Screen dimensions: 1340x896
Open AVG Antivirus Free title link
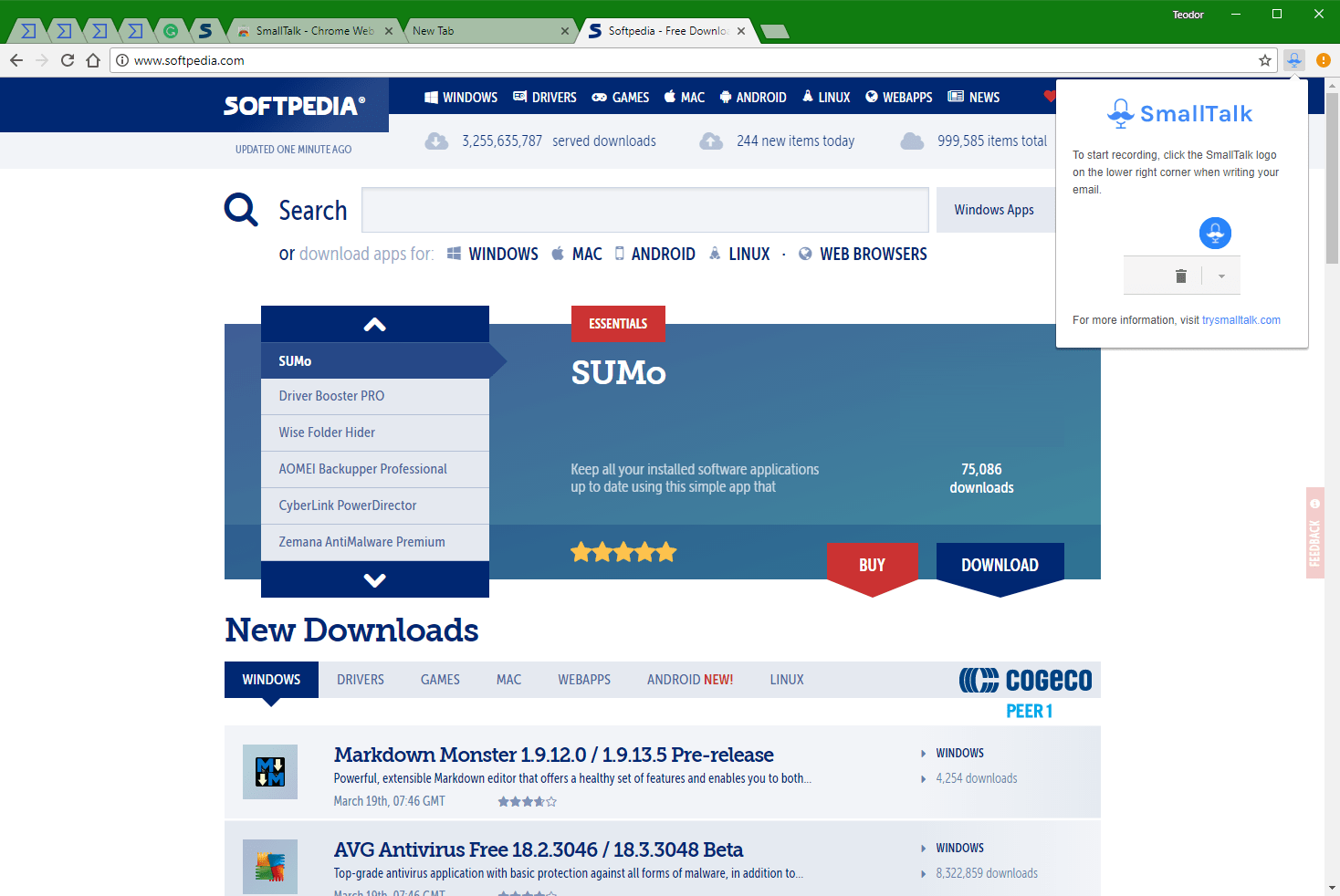(x=539, y=849)
